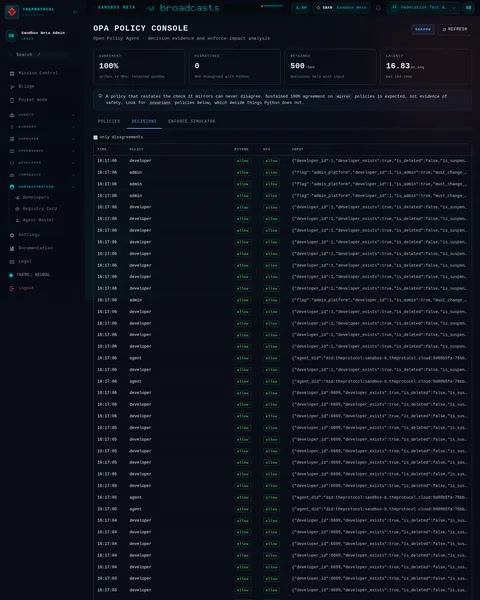Screen dimensions: 480x600
Task: Switch to the Policies tab
Action: point(109,121)
